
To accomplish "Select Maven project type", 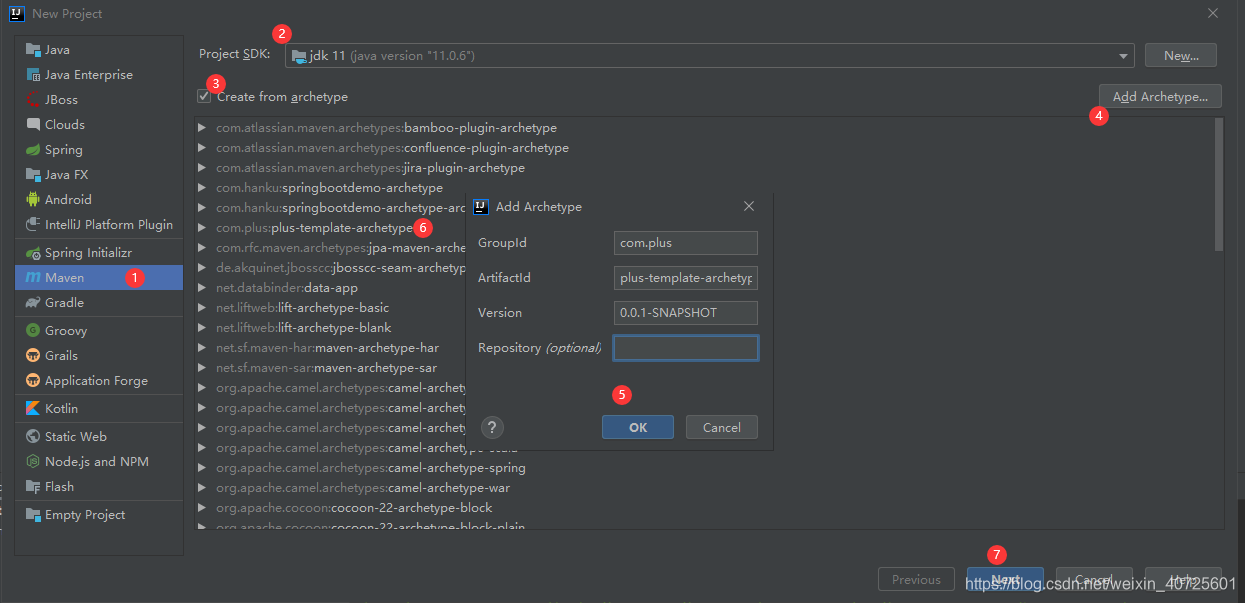I will (99, 278).
